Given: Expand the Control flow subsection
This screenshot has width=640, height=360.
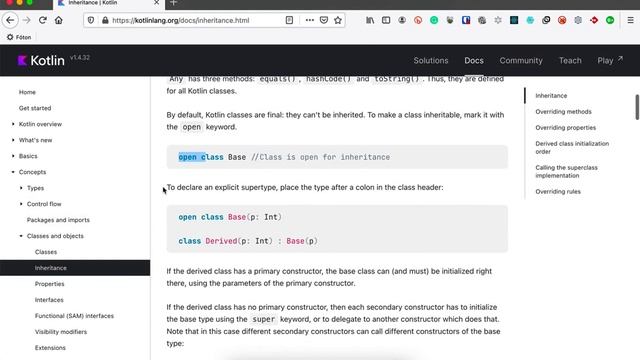Looking at the screenshot, I should (x=21, y=204).
